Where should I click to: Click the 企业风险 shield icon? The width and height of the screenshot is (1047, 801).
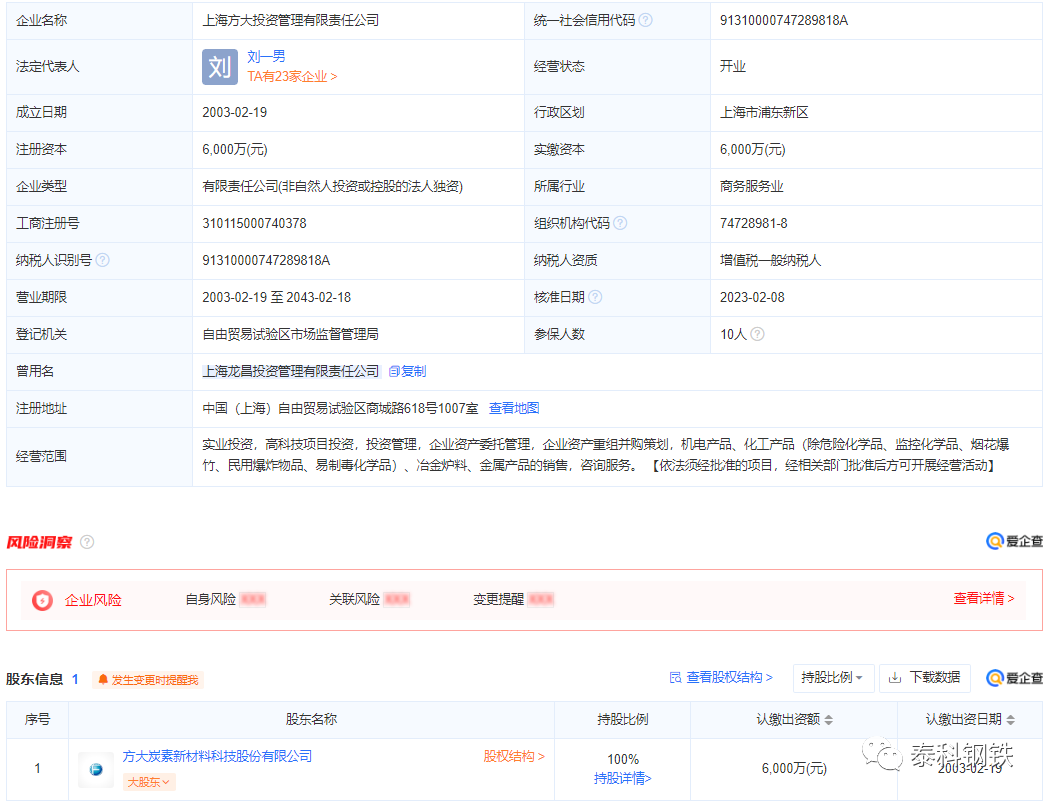(x=42, y=600)
